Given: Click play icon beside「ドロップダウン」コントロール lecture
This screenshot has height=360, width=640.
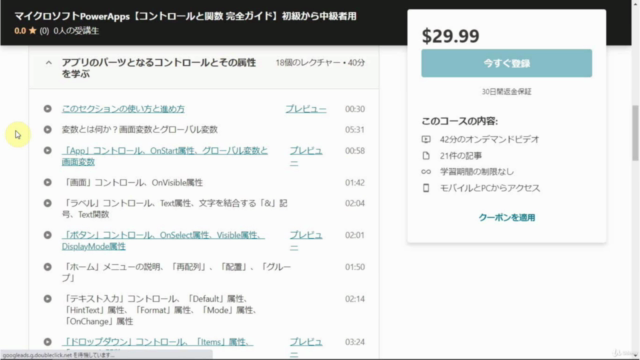Looking at the screenshot, I should 48,342.
